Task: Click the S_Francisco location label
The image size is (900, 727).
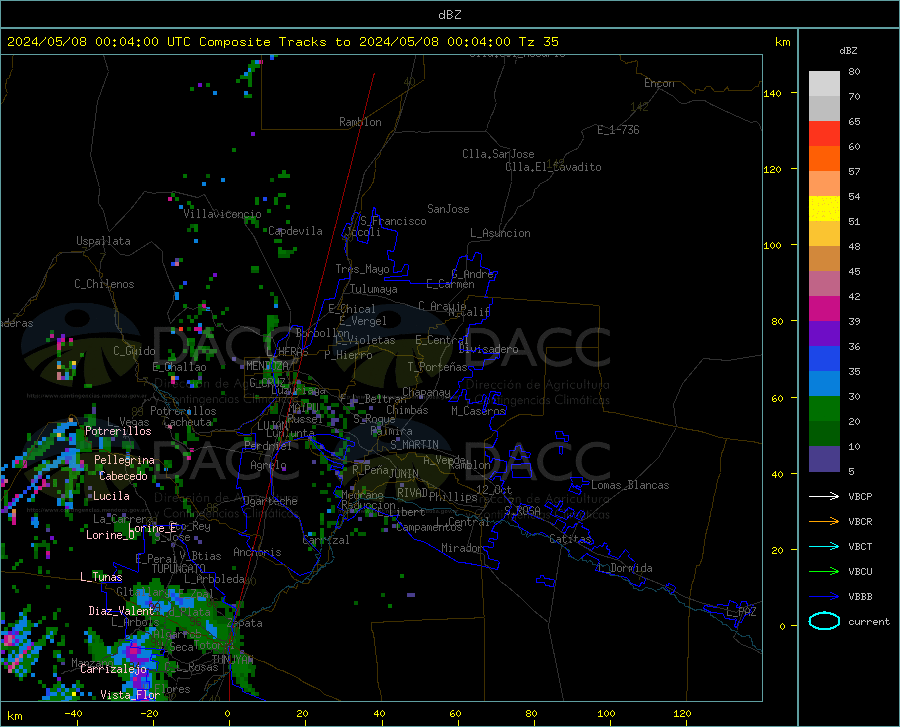Action: (x=393, y=221)
